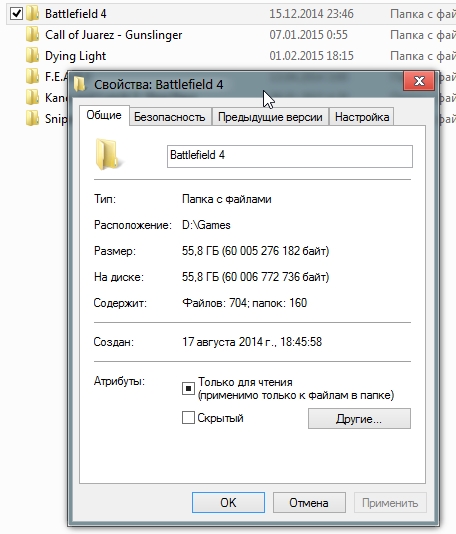Click the title bar folder icon
The height and width of the screenshot is (534, 456).
80,84
